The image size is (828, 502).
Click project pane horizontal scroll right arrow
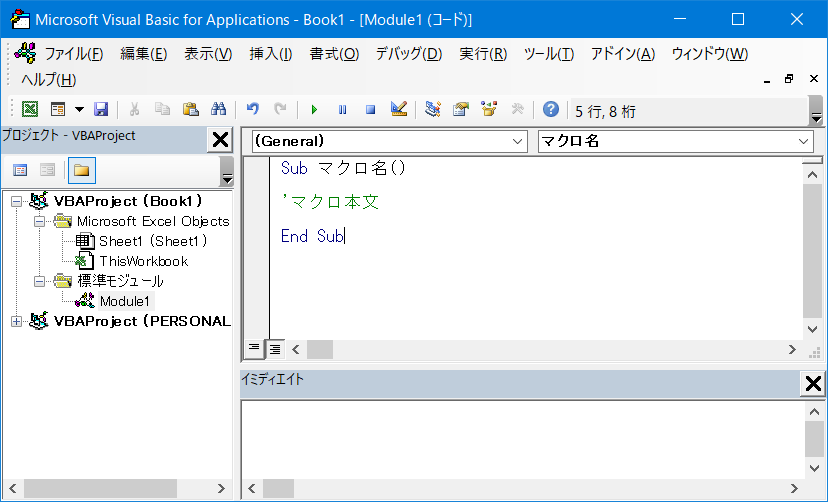pyautogui.click(x=221, y=488)
